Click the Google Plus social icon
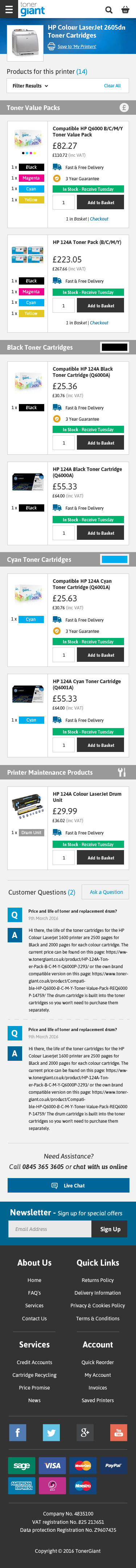The height and width of the screenshot is (1568, 136). pos(85,1433)
